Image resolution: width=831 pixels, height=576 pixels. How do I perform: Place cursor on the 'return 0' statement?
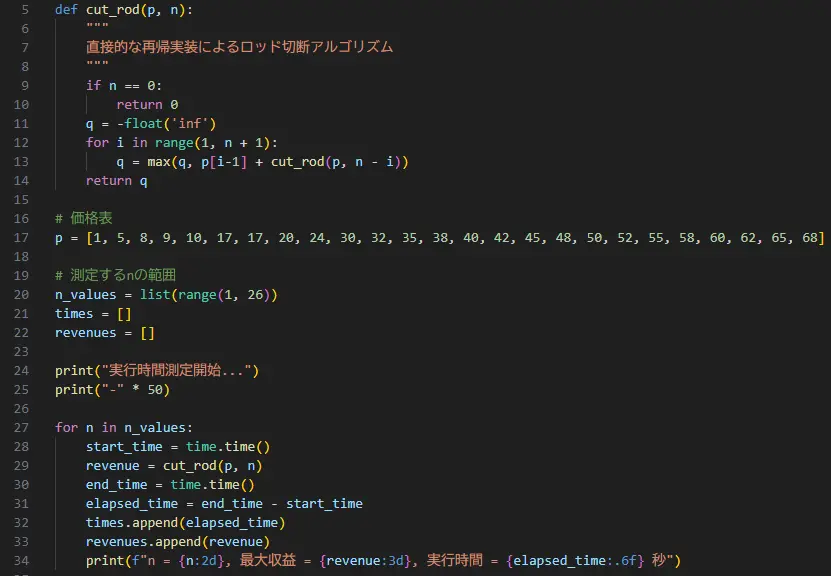coord(147,104)
